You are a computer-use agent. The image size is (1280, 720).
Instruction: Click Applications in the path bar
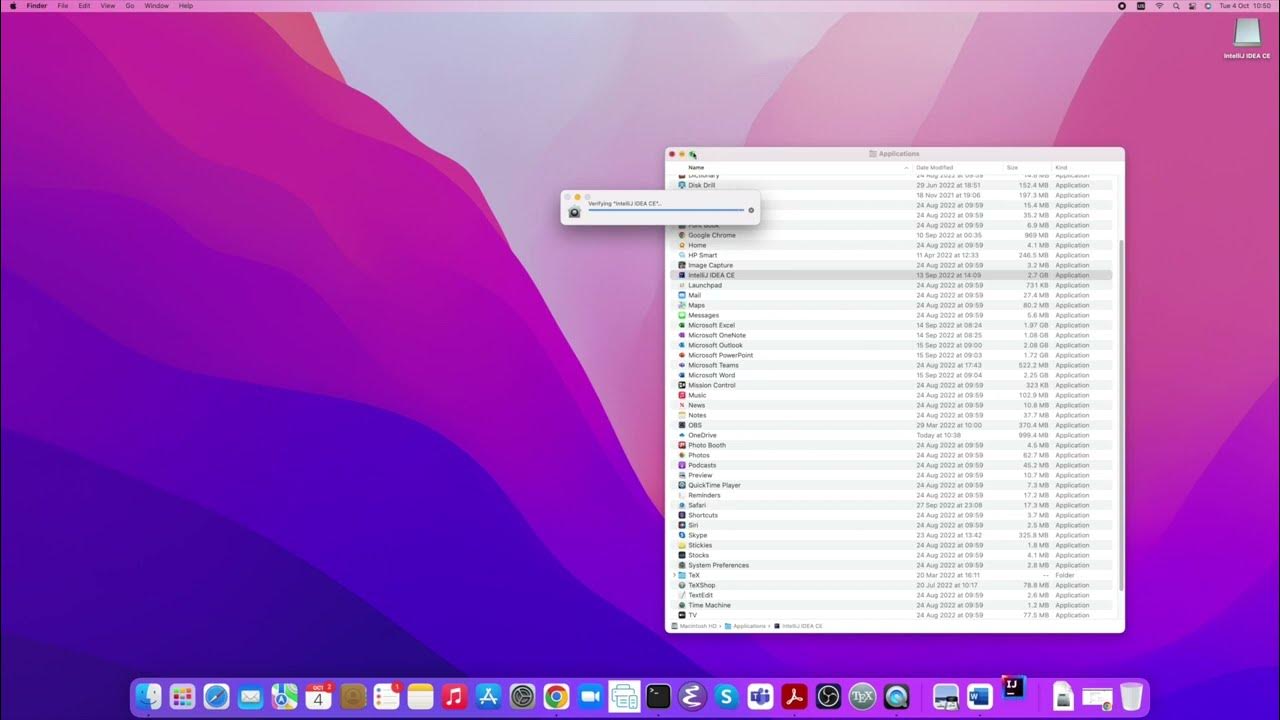(746, 626)
